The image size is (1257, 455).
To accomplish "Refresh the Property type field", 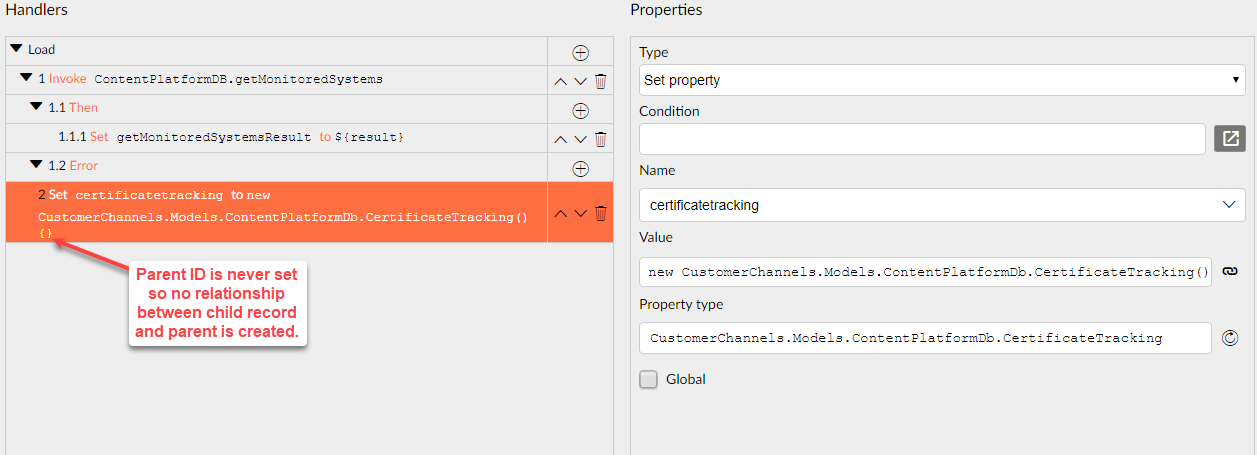I will [1231, 338].
